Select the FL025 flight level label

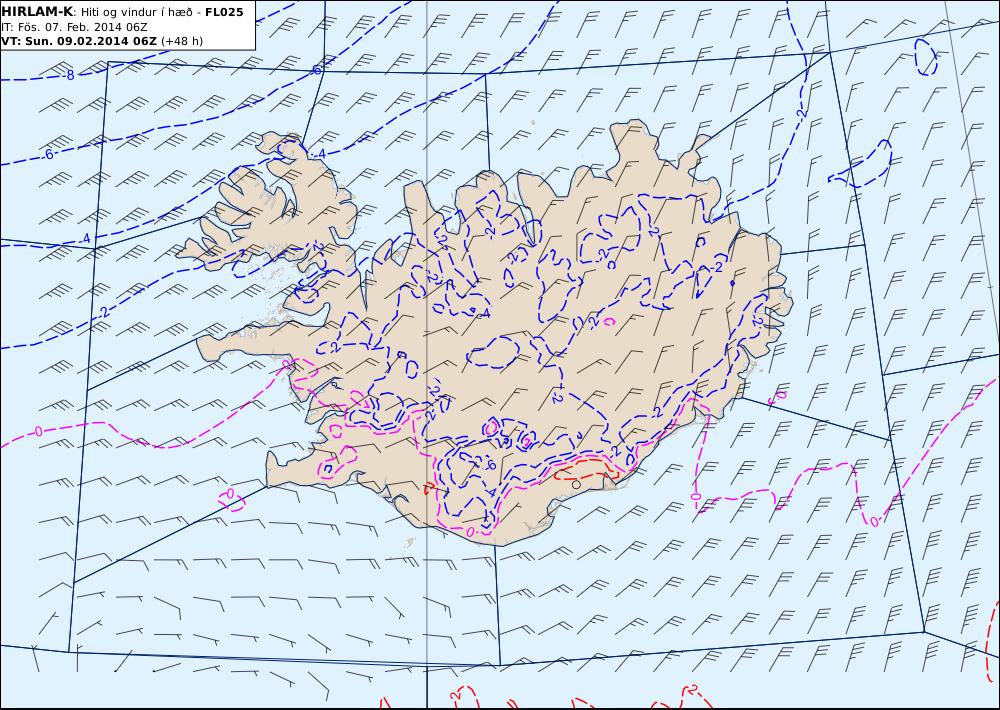click(224, 11)
